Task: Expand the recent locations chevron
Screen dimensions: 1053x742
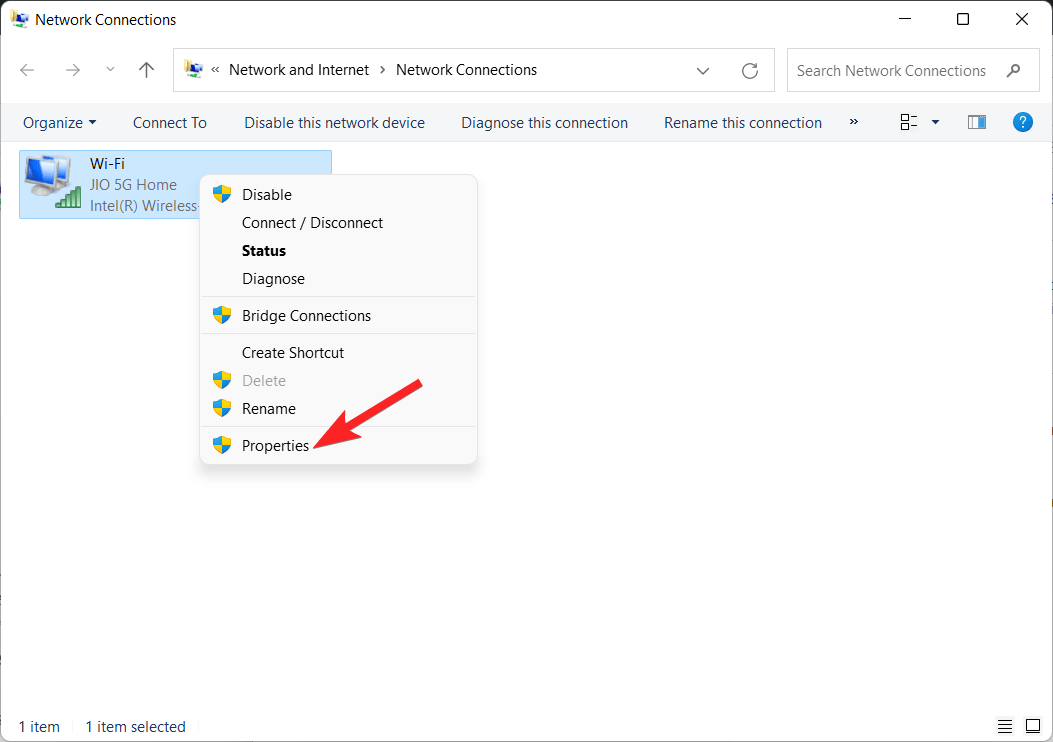Action: [x=110, y=70]
